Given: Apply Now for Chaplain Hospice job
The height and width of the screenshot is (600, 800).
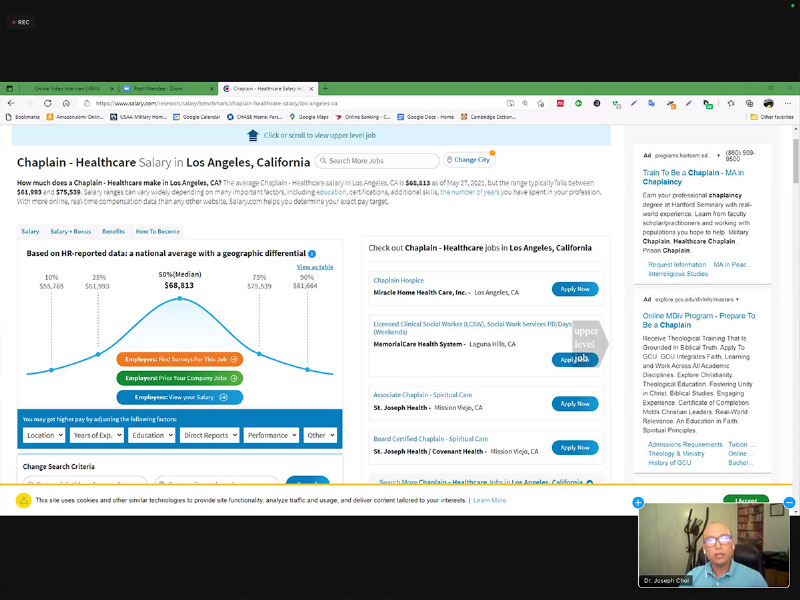Looking at the screenshot, I should (575, 289).
